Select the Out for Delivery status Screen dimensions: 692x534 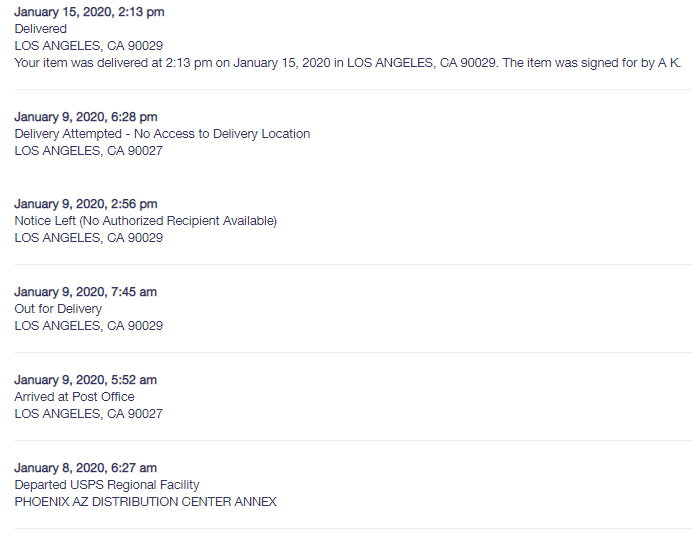point(58,308)
